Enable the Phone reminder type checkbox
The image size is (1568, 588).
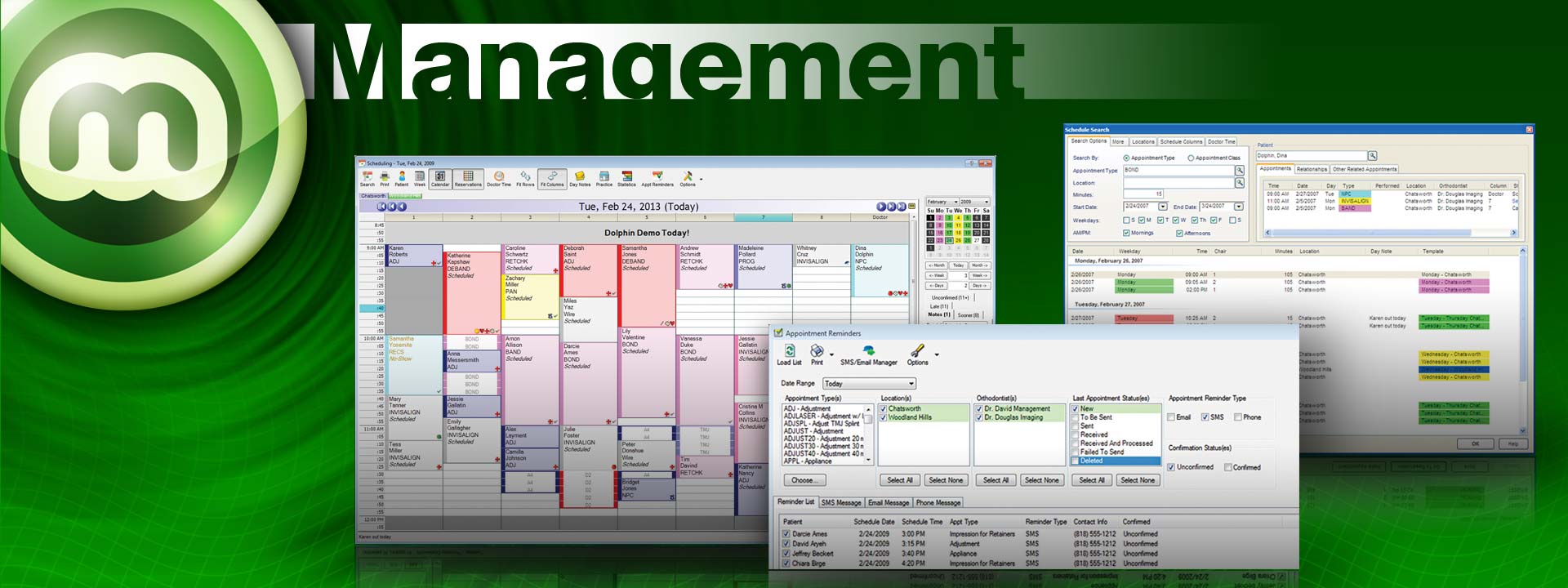[1238, 417]
